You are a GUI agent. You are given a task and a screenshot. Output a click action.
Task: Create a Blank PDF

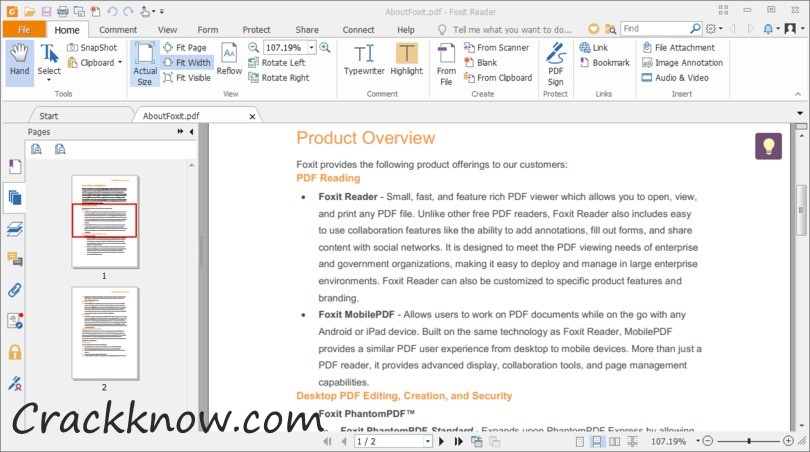tap(480, 63)
